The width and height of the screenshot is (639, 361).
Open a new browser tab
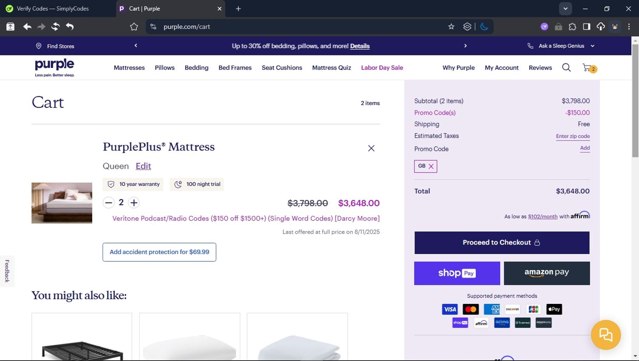click(x=238, y=9)
